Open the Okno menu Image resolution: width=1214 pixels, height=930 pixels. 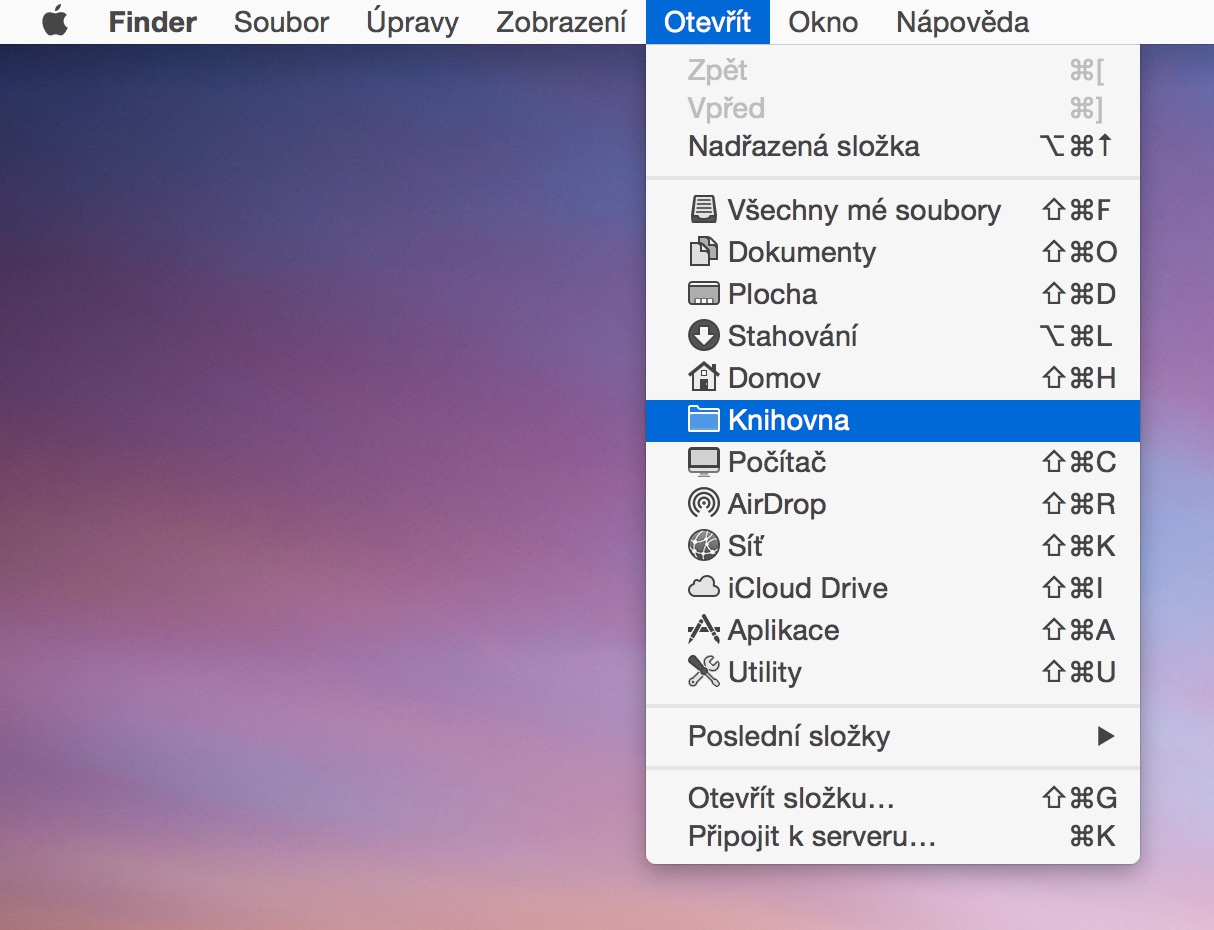(823, 22)
